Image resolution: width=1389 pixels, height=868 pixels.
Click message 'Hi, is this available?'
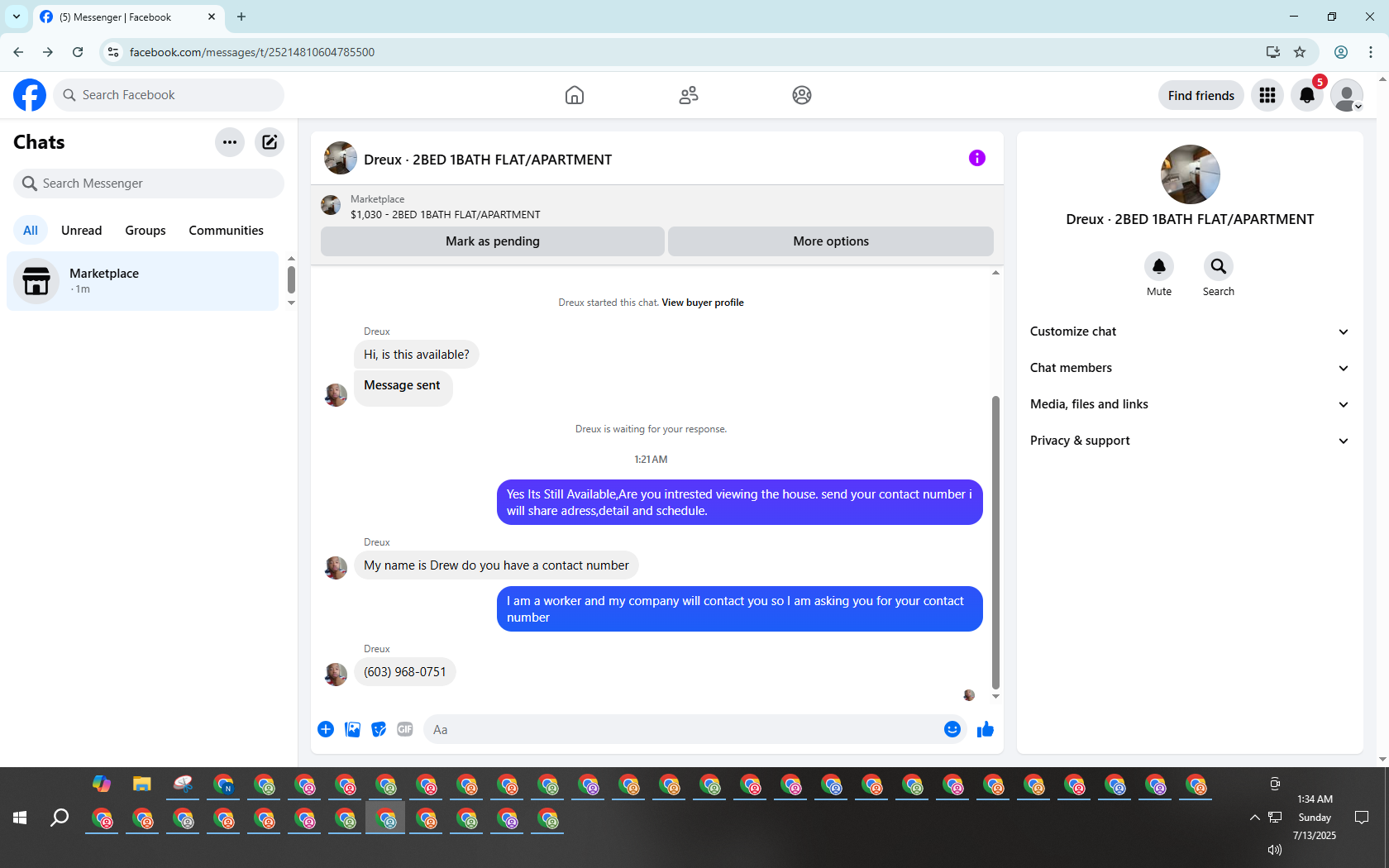click(x=417, y=355)
